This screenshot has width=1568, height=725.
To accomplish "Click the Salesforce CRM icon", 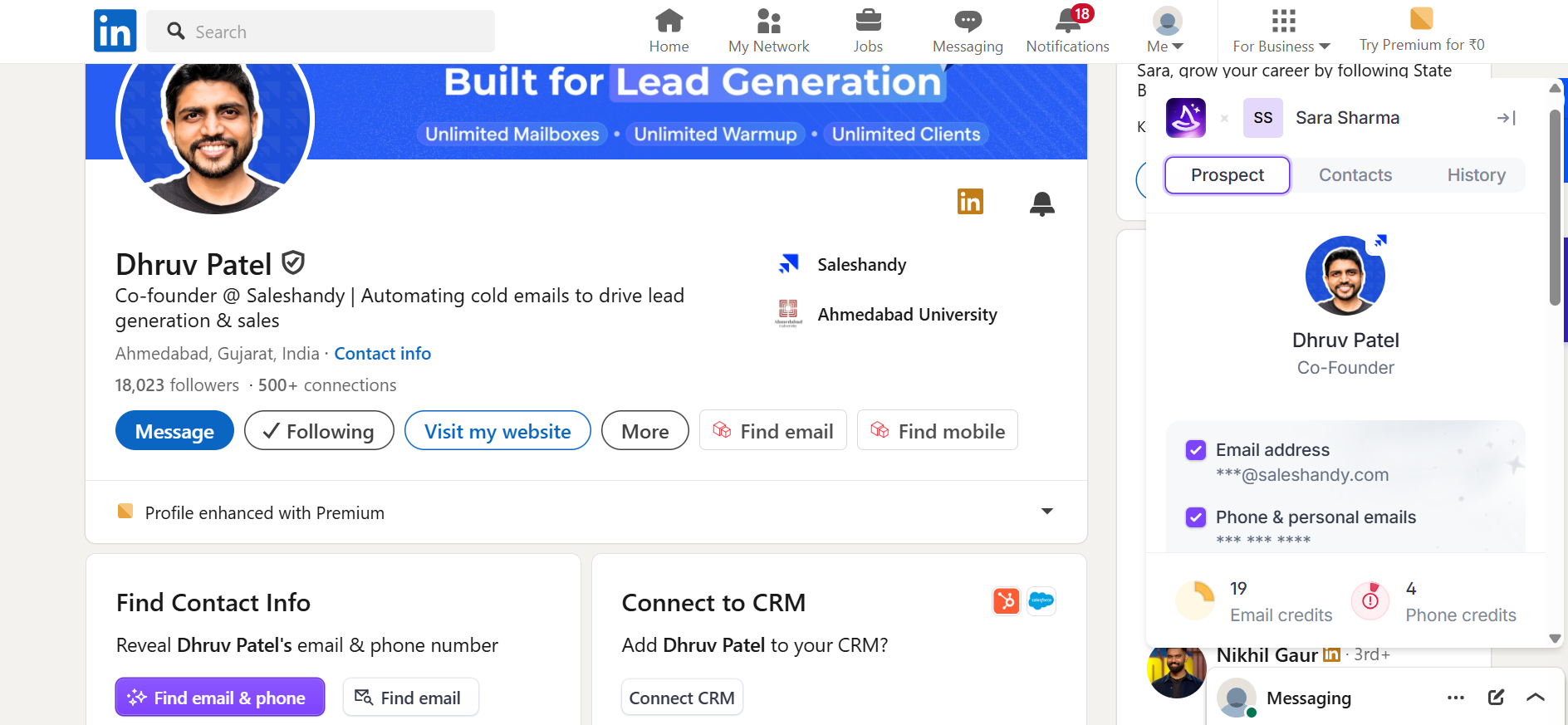I will pyautogui.click(x=1041, y=600).
